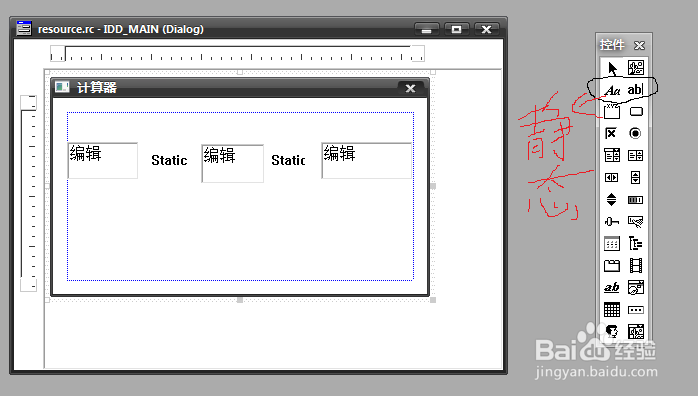The image size is (698, 396).
Task: Click the dialog's right-middle resize handle
Action: [x=433, y=186]
